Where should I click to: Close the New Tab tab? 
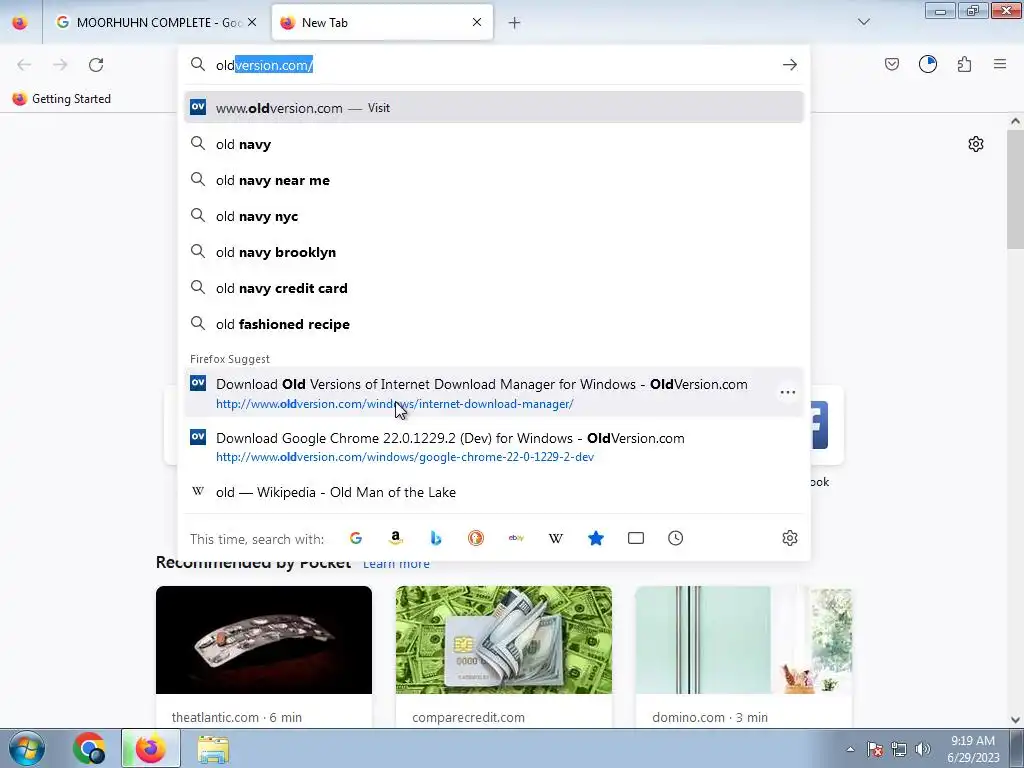477,22
